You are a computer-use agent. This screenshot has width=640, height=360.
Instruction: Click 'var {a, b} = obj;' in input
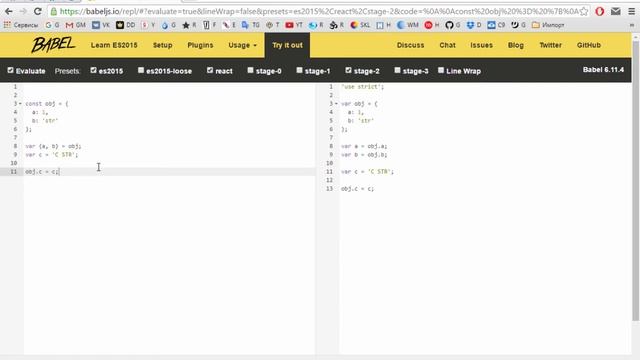tap(53, 146)
